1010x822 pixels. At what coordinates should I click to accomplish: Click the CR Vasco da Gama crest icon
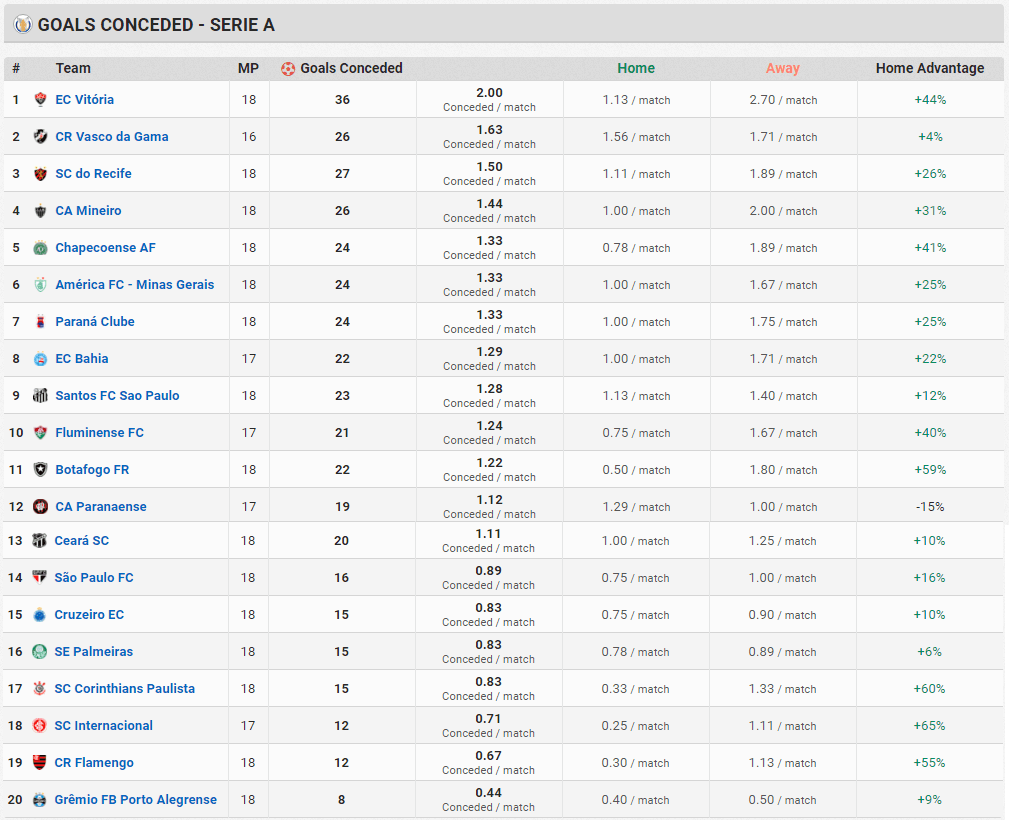click(x=41, y=137)
